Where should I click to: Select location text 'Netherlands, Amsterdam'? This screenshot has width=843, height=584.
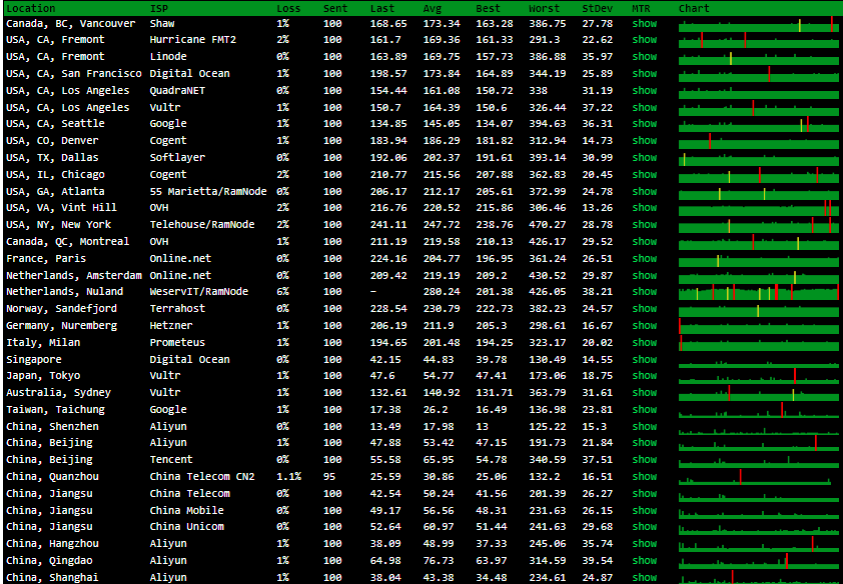pyautogui.click(x=74, y=276)
